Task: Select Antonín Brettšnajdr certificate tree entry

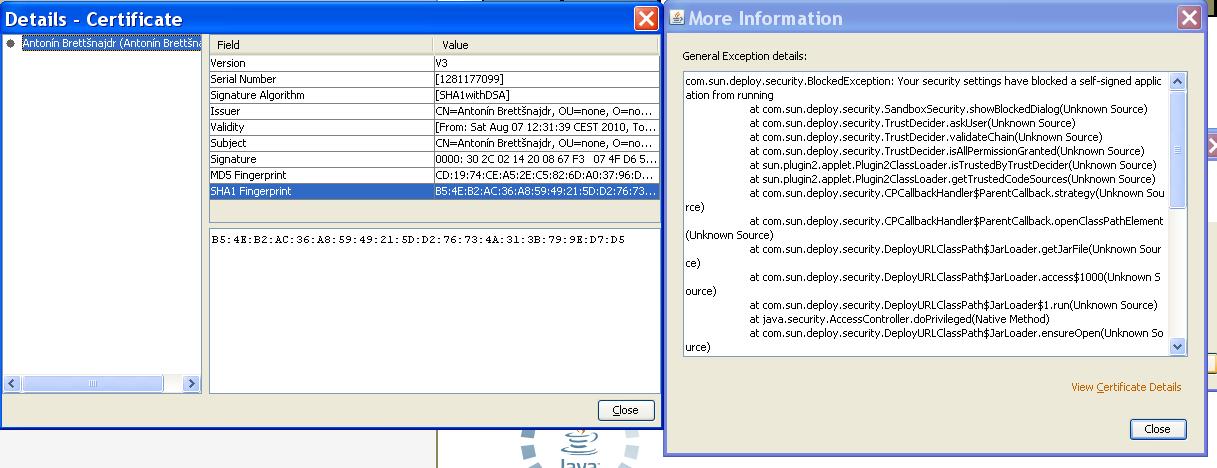Action: [112, 44]
